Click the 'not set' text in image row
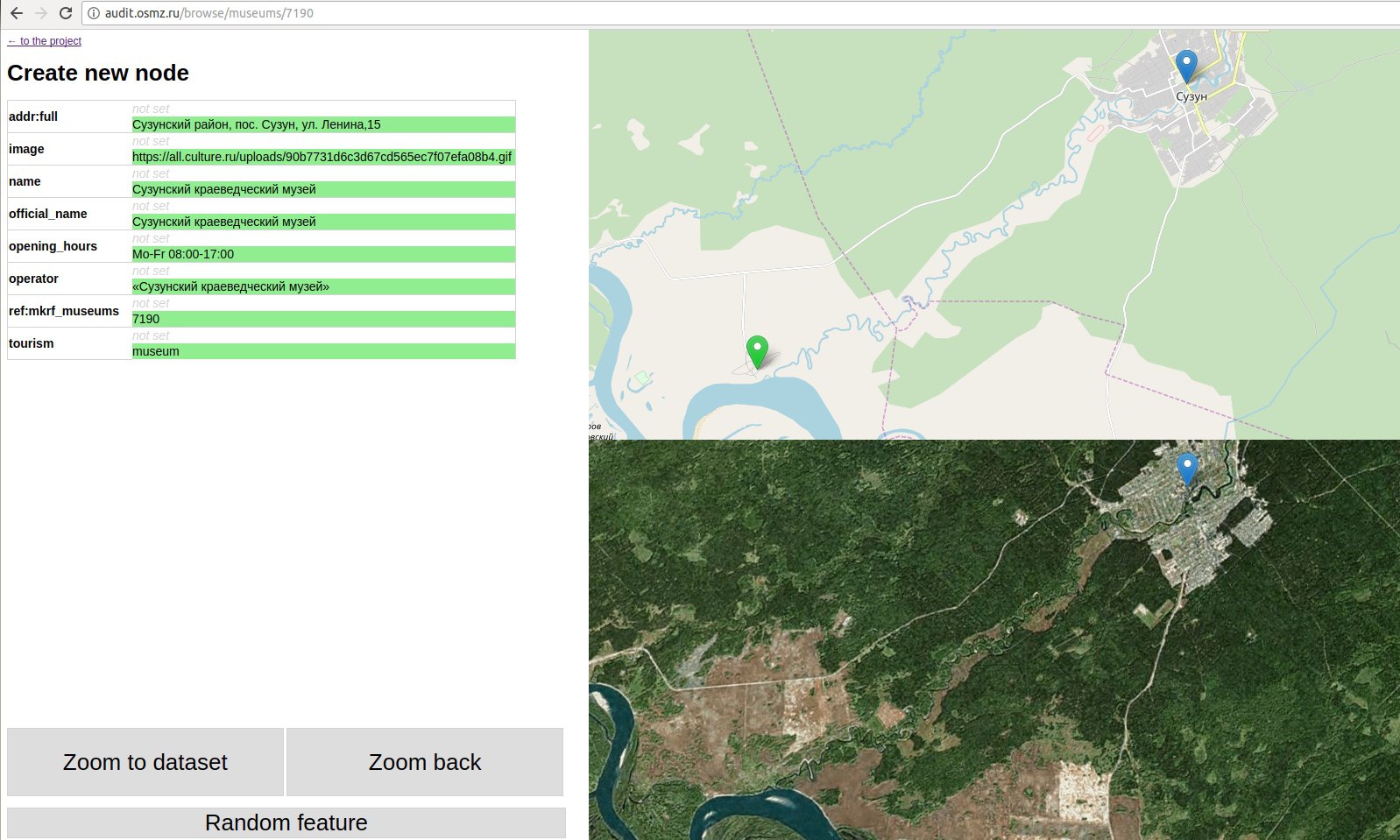1400x840 pixels. click(151, 141)
